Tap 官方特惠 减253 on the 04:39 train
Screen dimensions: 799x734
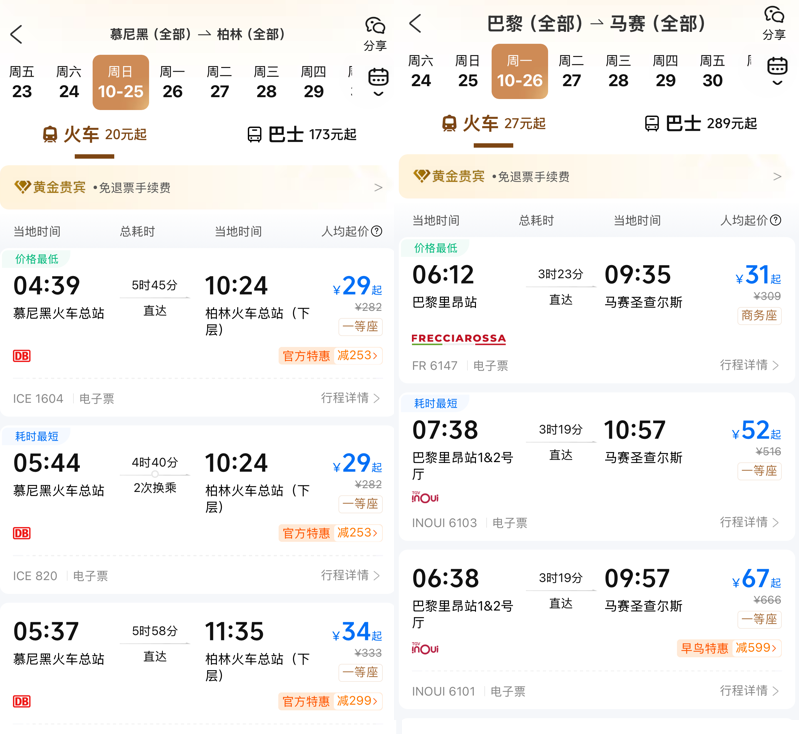pos(331,355)
